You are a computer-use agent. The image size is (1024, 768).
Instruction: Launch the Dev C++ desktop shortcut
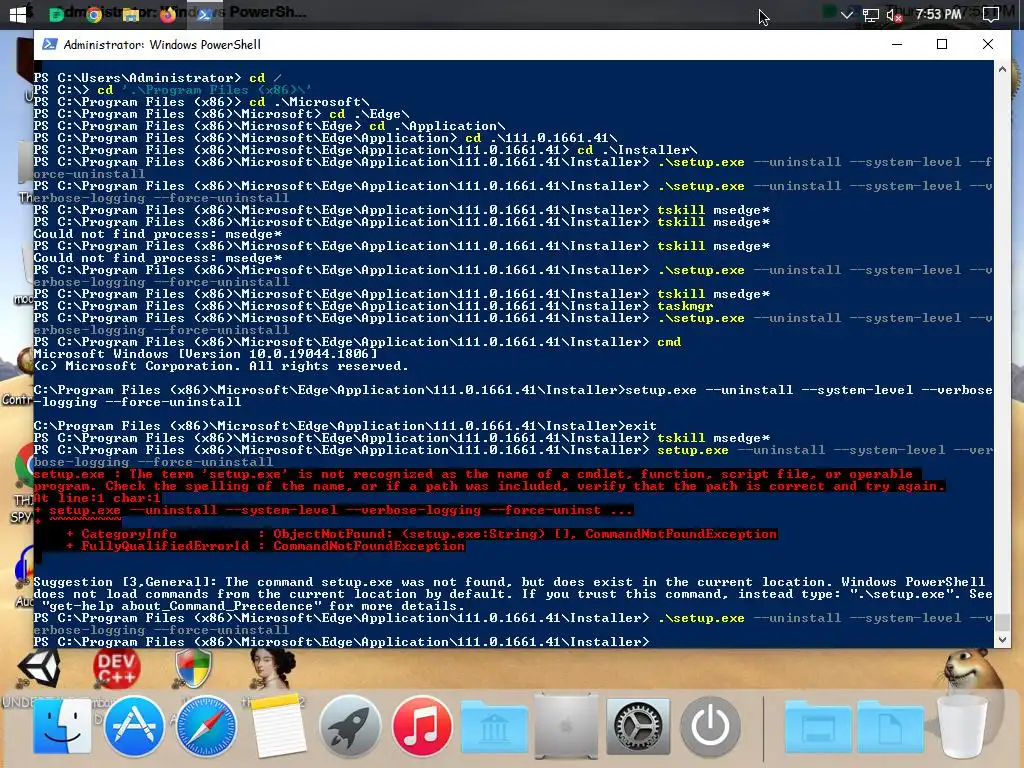[x=116, y=668]
